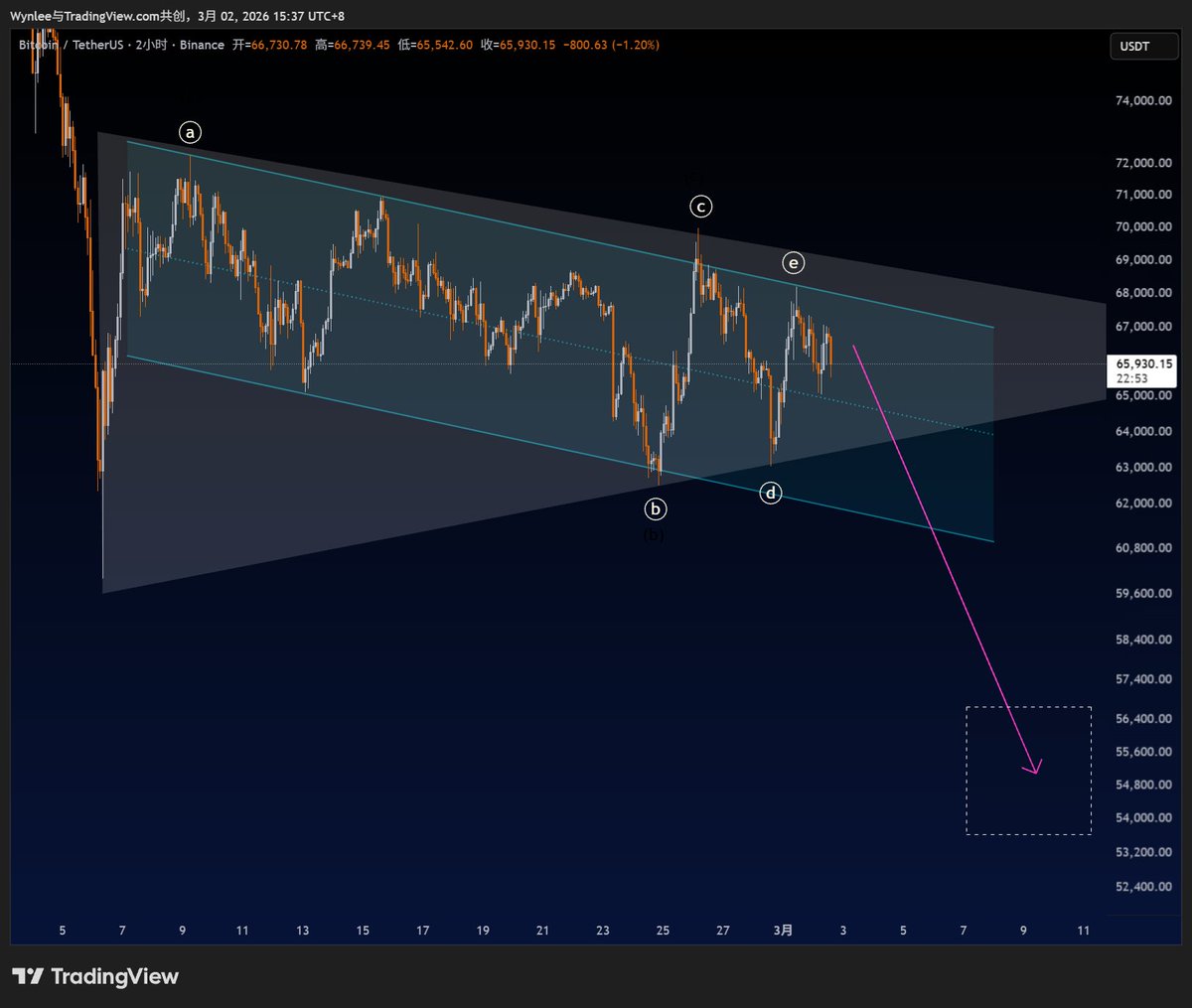Click the 72,000.00 price axis label

coord(1143,163)
